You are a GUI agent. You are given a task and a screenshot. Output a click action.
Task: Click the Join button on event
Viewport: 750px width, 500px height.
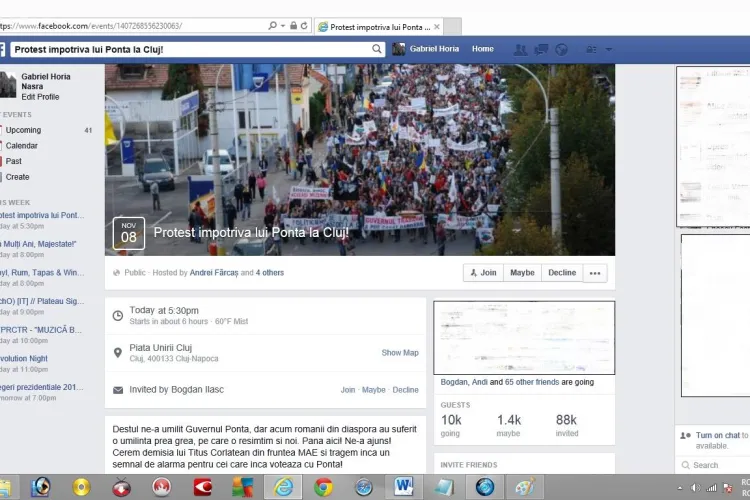(x=483, y=273)
